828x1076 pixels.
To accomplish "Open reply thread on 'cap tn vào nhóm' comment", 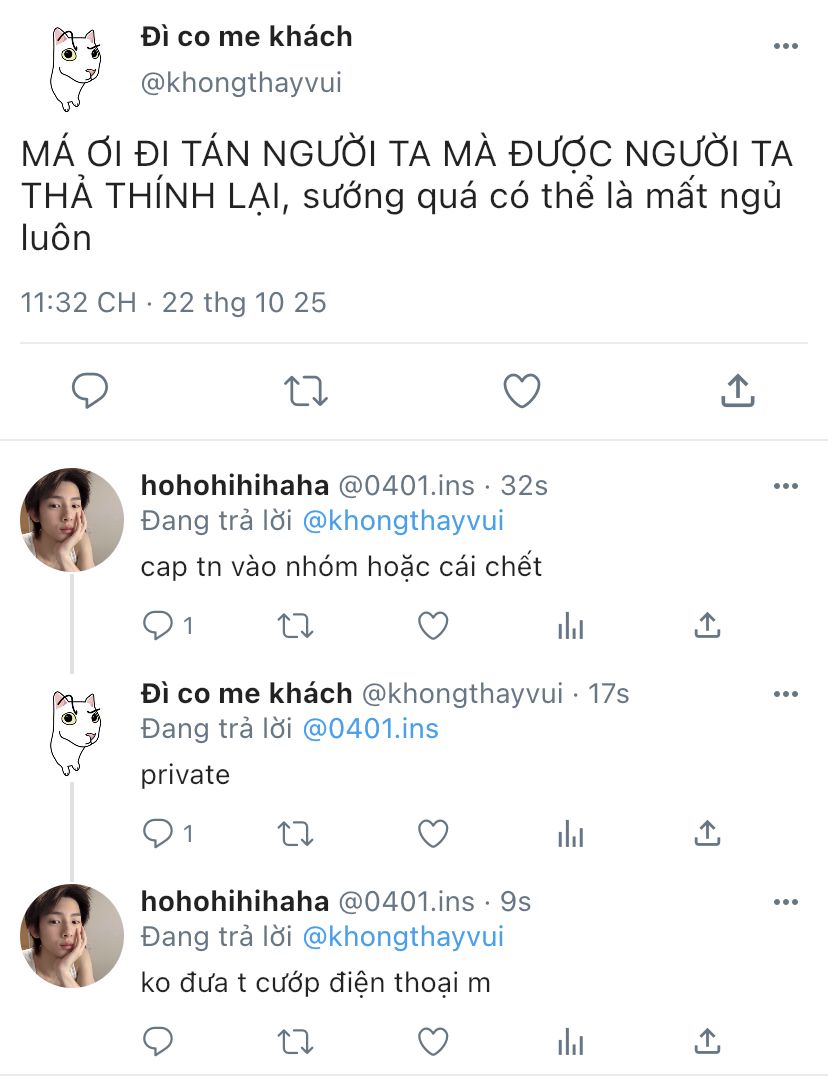I will [158, 626].
